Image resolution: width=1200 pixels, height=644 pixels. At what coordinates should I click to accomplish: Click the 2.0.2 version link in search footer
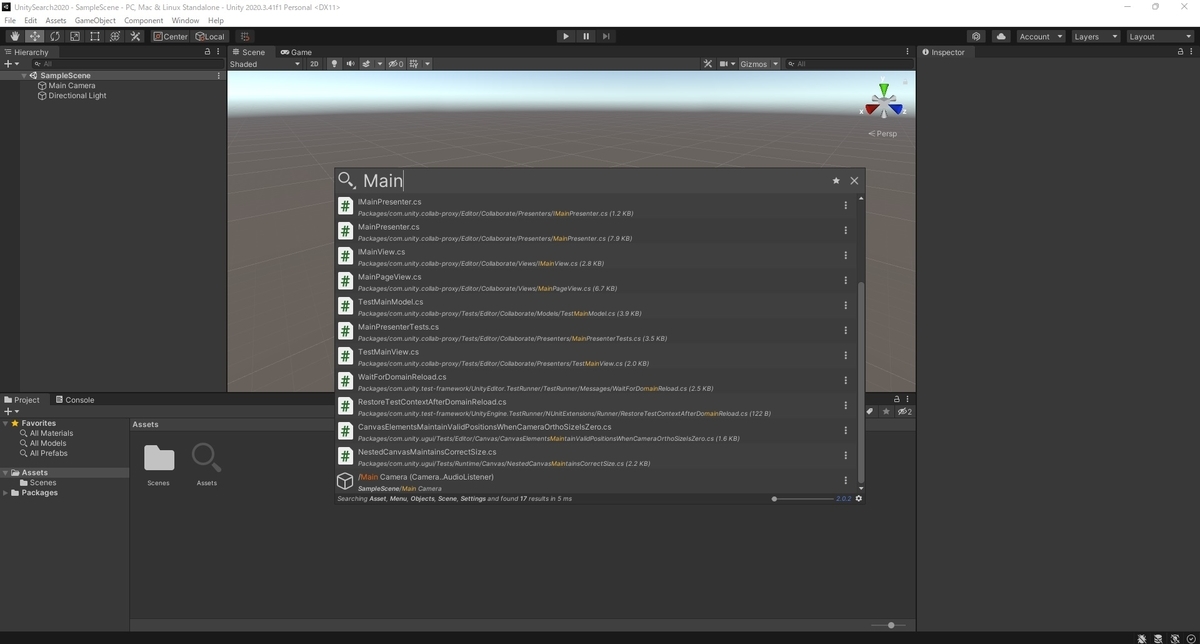[843, 498]
